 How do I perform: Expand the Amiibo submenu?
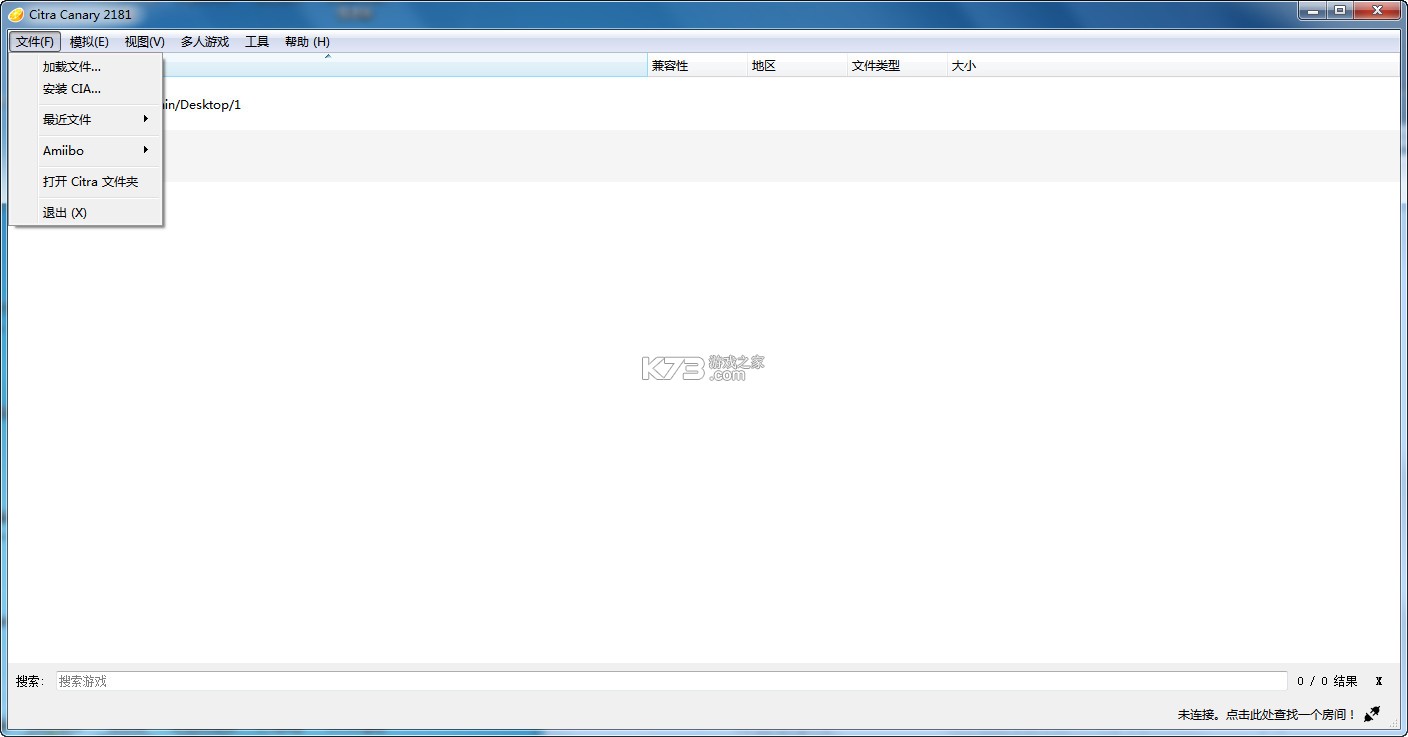pos(85,151)
